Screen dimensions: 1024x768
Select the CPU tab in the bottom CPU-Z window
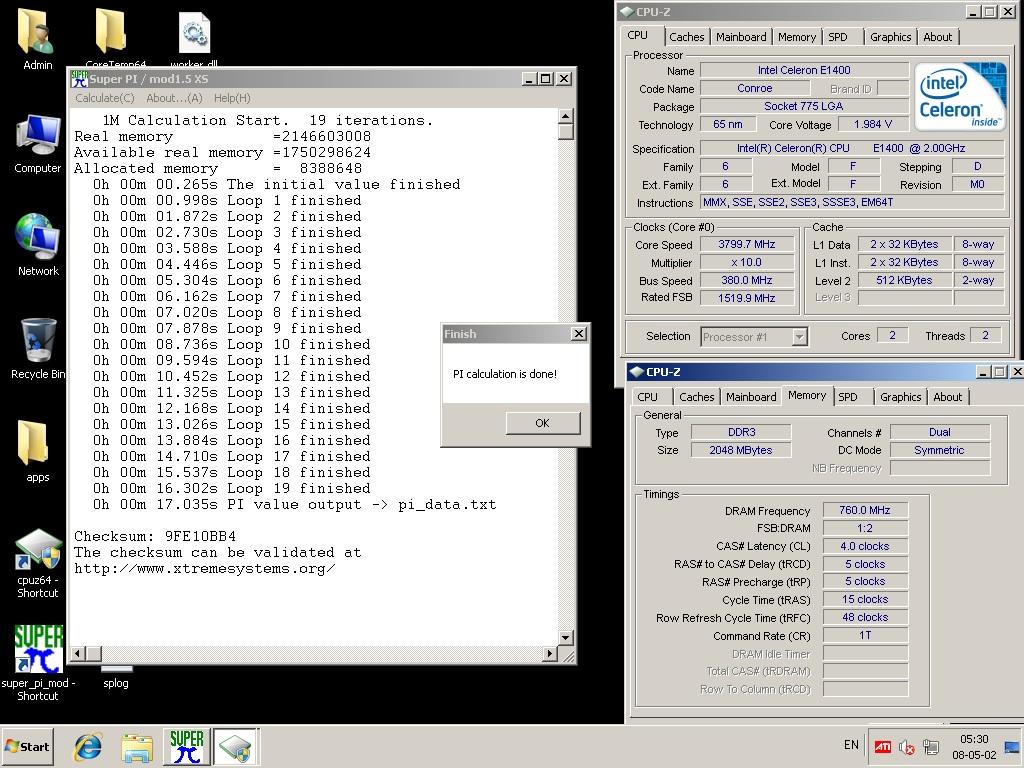pyautogui.click(x=647, y=397)
